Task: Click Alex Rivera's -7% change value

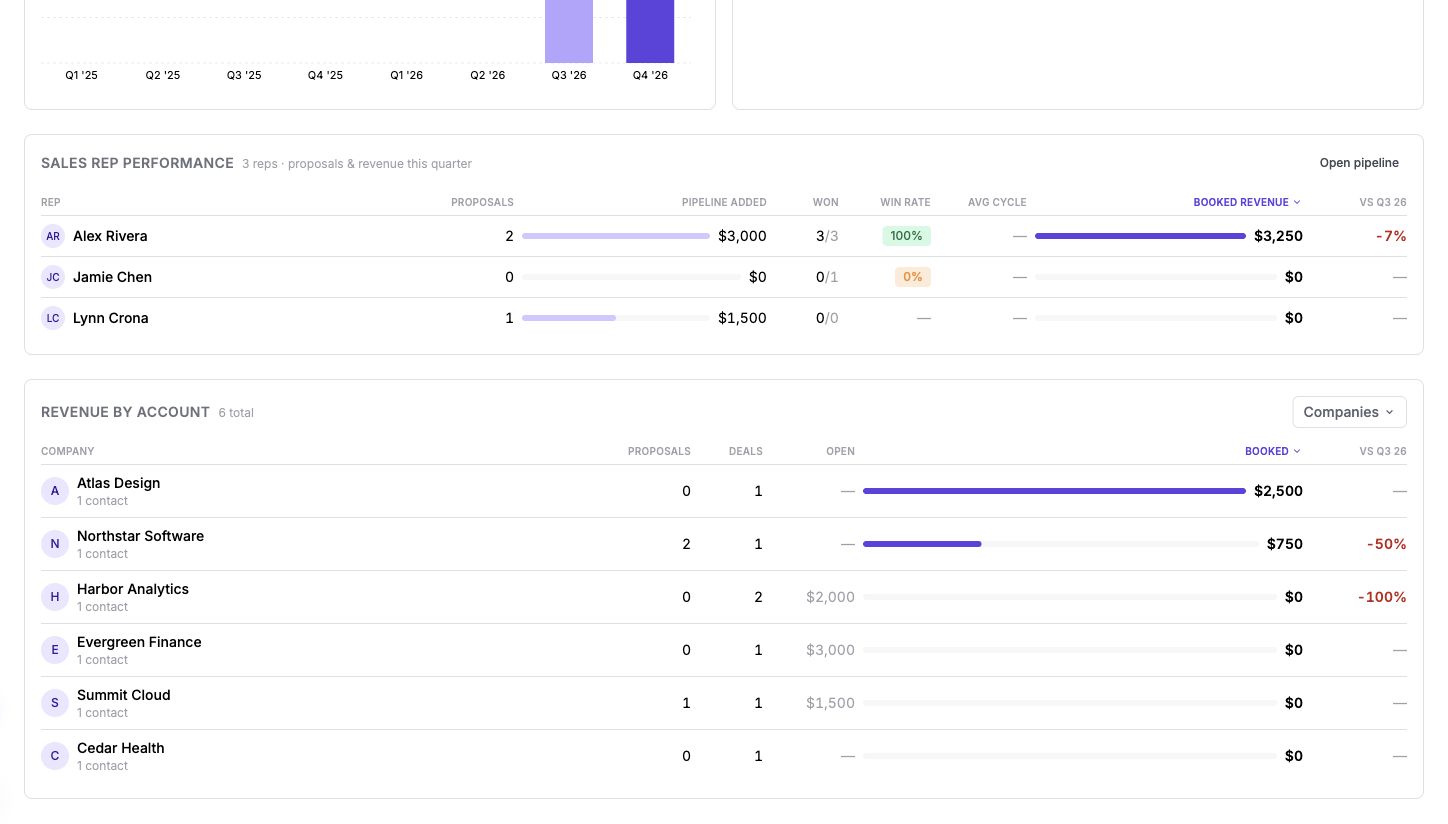Action: point(1390,236)
